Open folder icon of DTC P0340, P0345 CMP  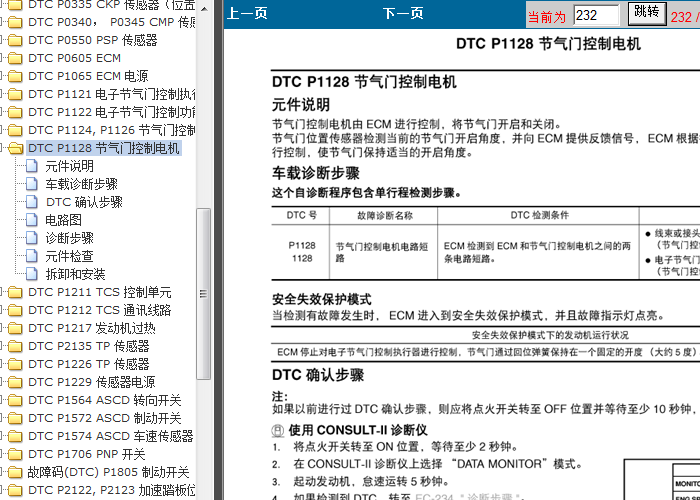coord(15,22)
